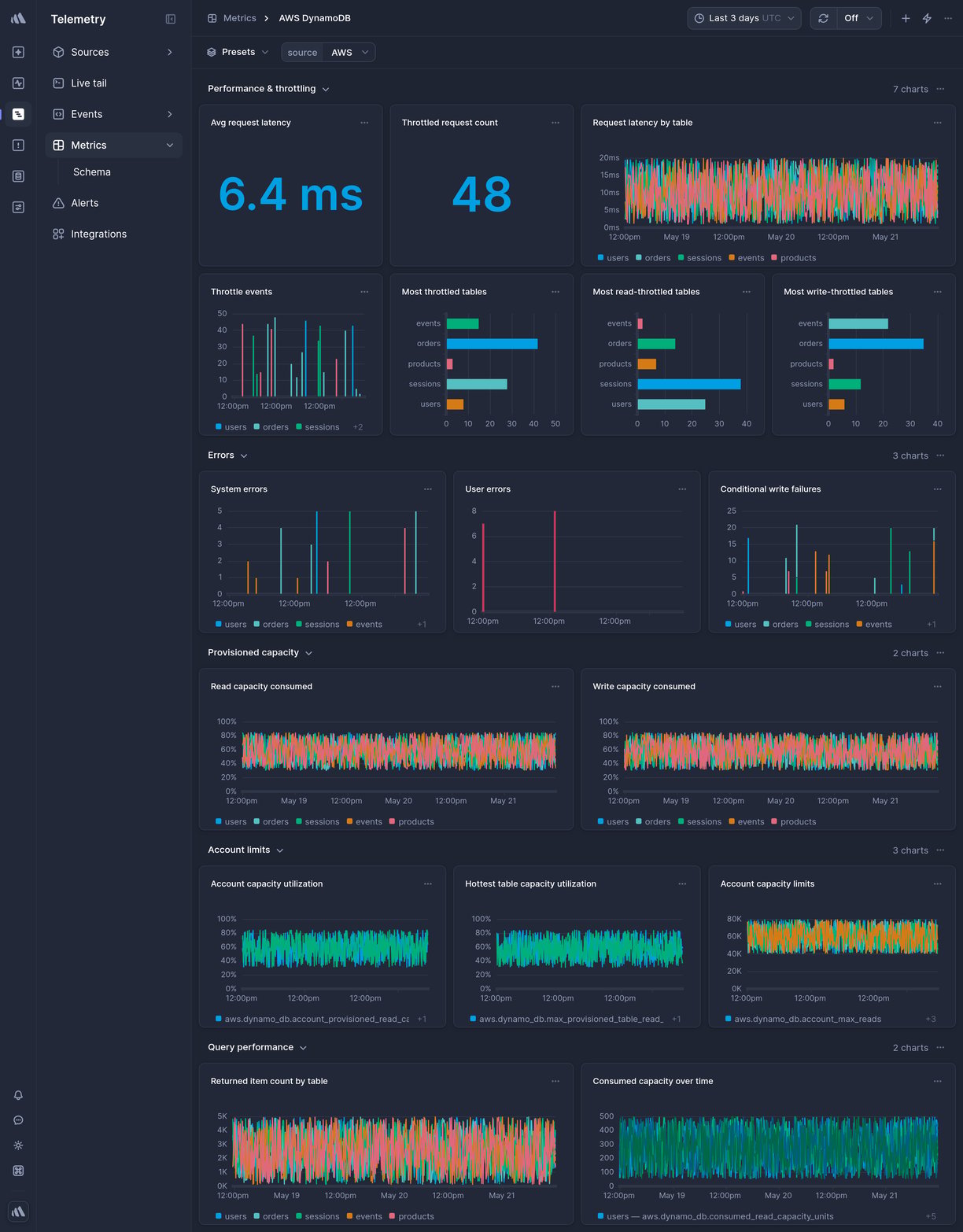Screen dimensions: 963x1232
Task: Open Avg request latency chart options
Action: click(x=364, y=123)
